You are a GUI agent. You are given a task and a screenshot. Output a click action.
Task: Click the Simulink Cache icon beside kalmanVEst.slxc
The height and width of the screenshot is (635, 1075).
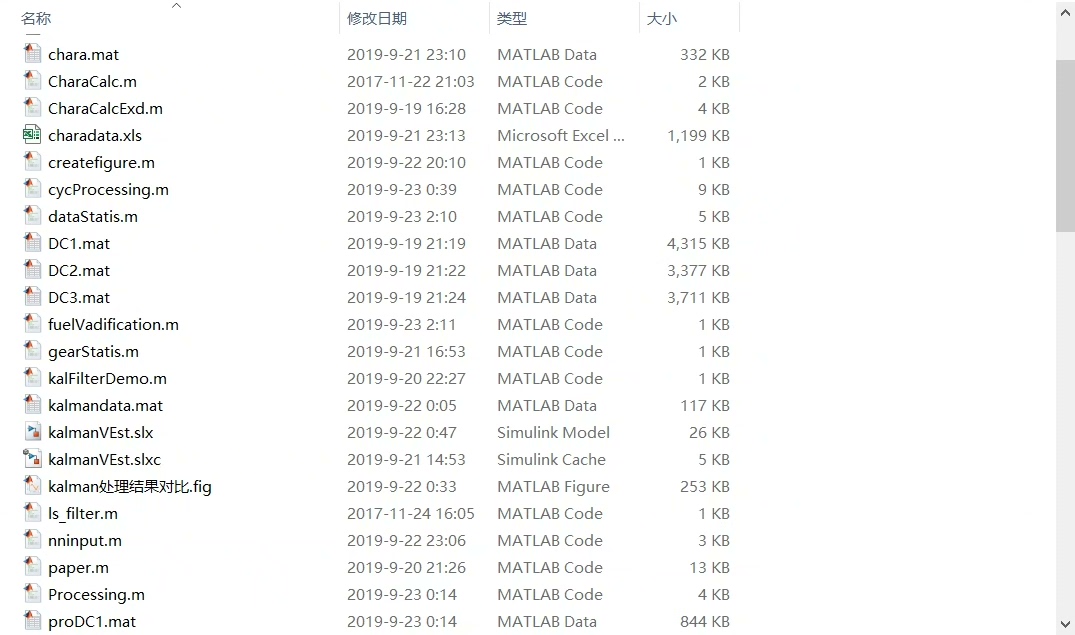tap(30, 459)
